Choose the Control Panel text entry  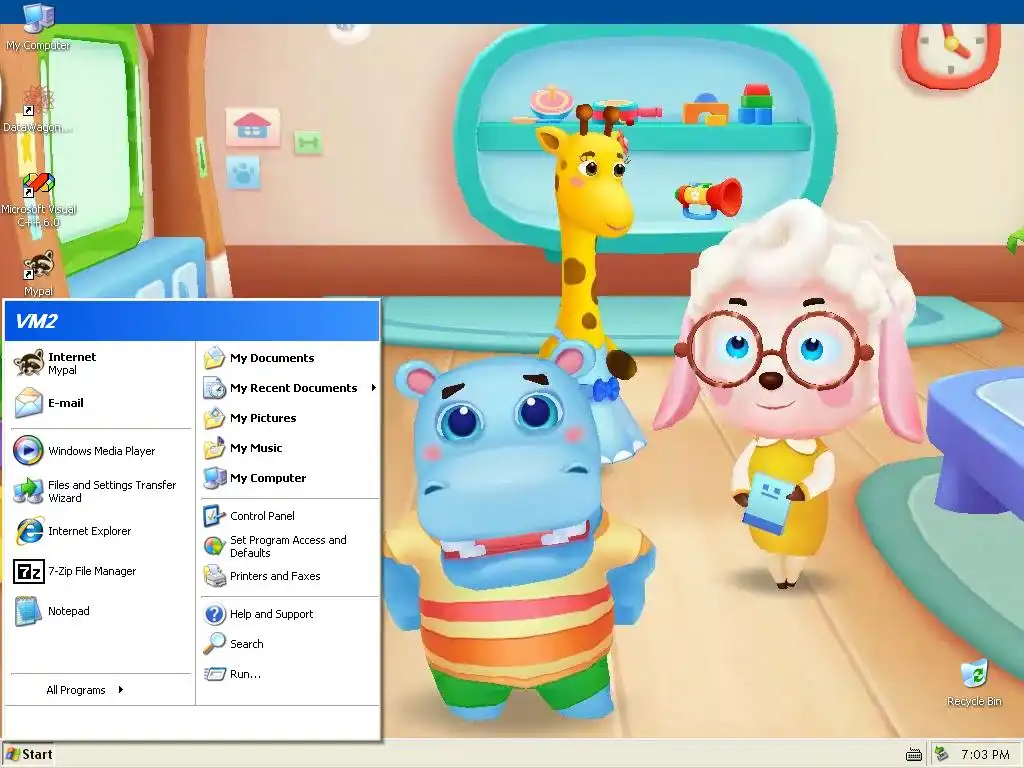(x=262, y=516)
